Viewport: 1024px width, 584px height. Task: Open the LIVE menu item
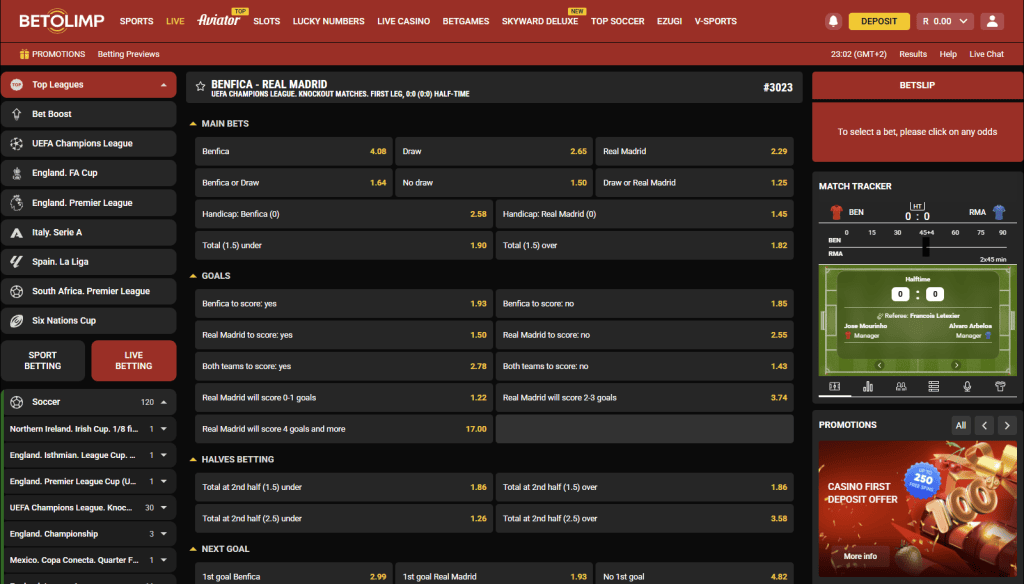click(175, 22)
